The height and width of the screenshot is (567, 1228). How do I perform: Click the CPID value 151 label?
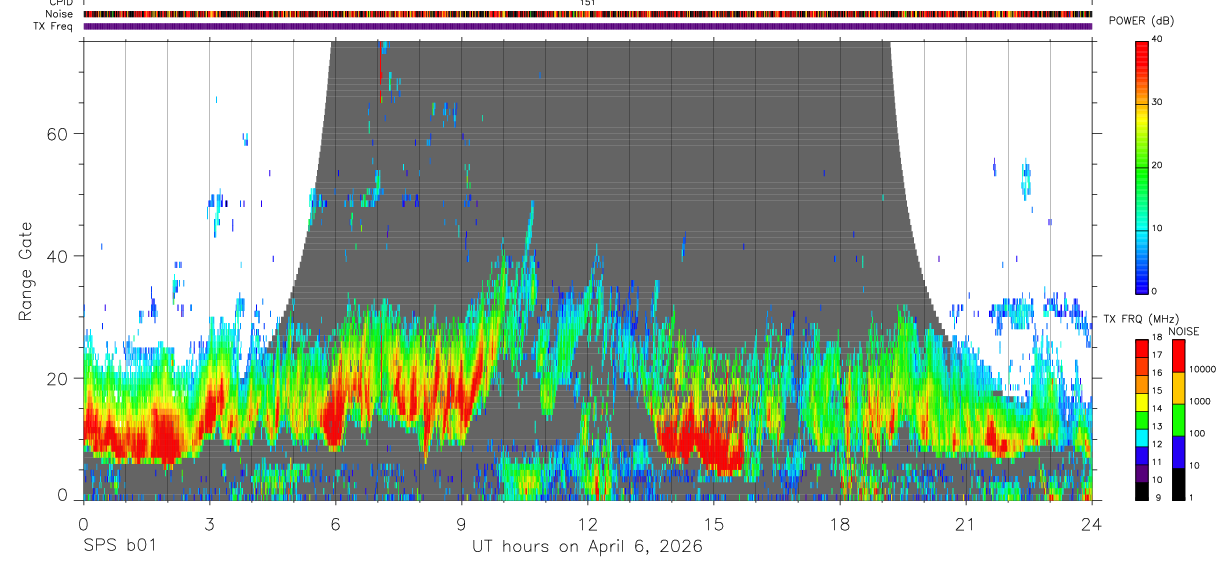click(x=588, y=3)
